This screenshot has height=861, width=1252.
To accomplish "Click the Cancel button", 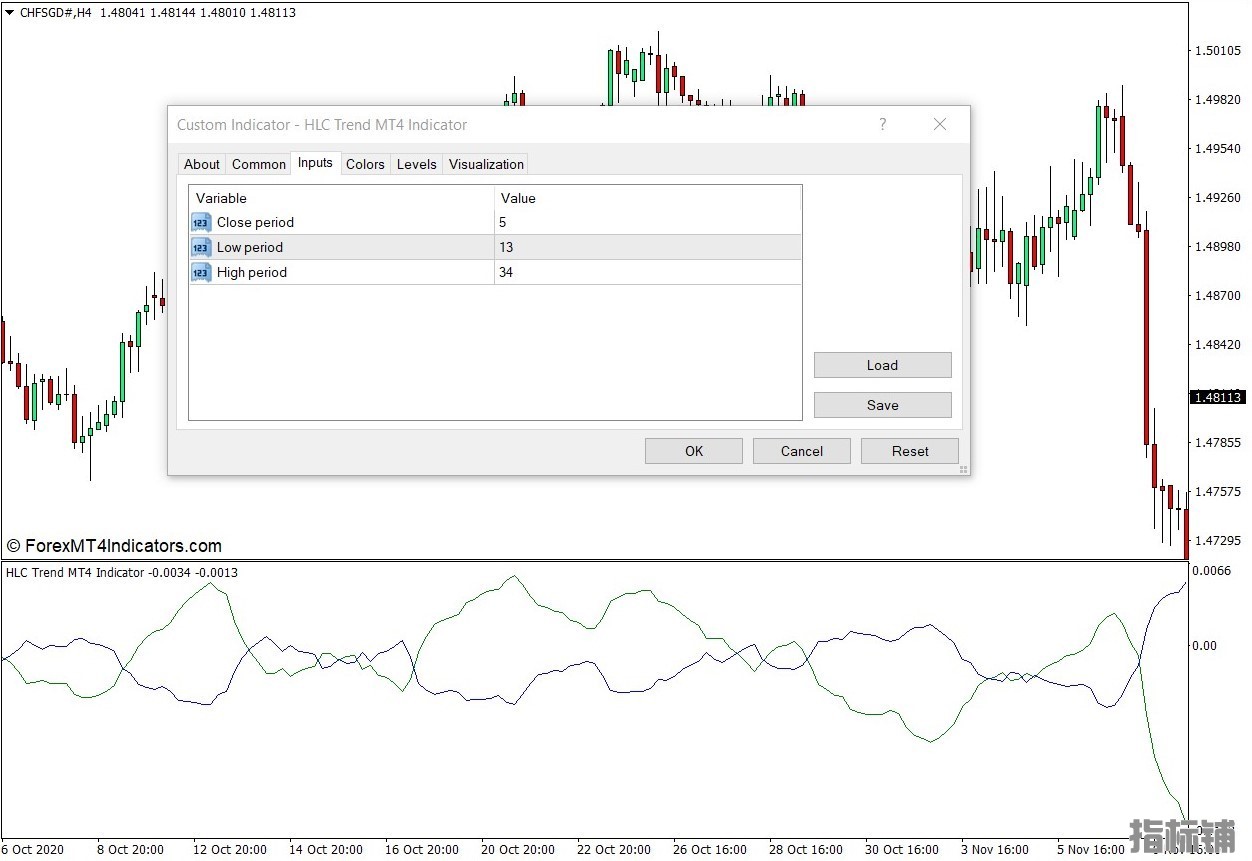I will click(802, 451).
